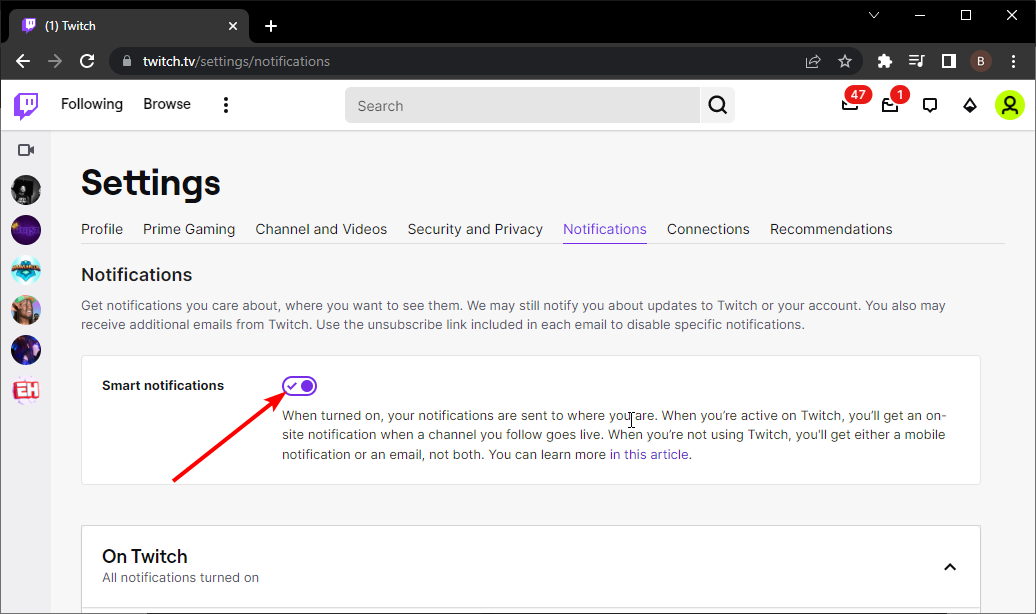Open the More options three-dot navigation menu
Screen dimensions: 1036x614
[x=225, y=104]
